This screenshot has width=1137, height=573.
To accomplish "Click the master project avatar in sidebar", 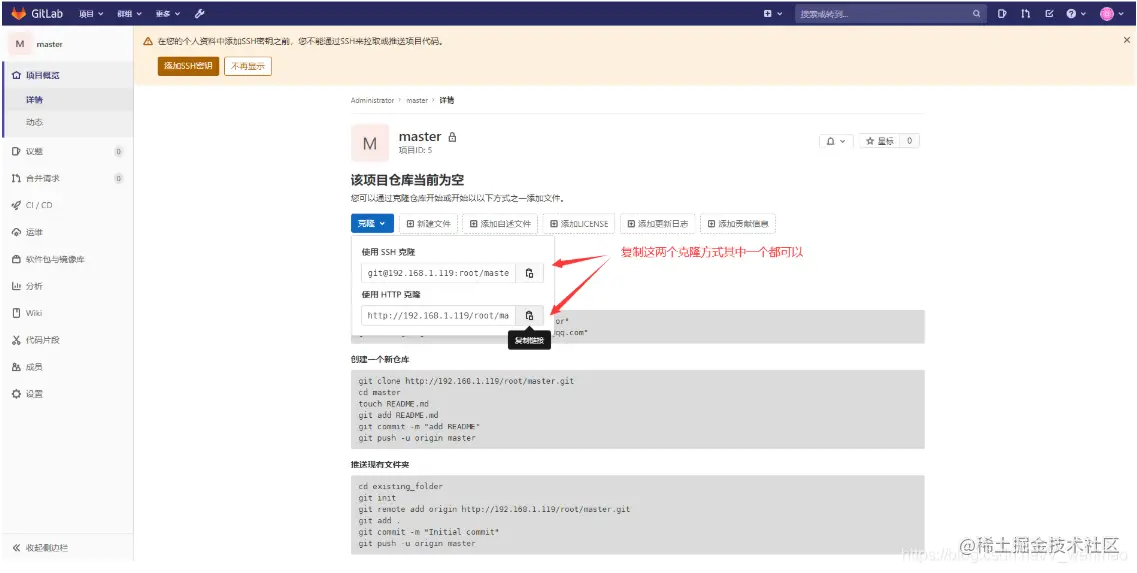I will [x=20, y=44].
